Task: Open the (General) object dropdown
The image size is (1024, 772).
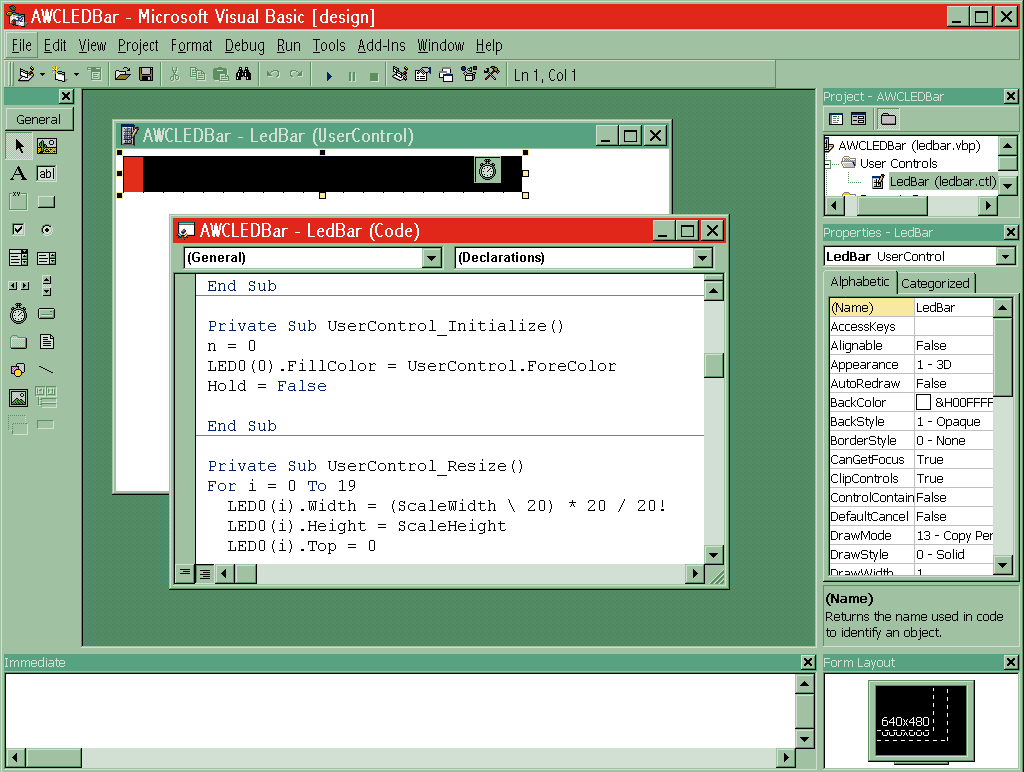Action: pyautogui.click(x=431, y=258)
